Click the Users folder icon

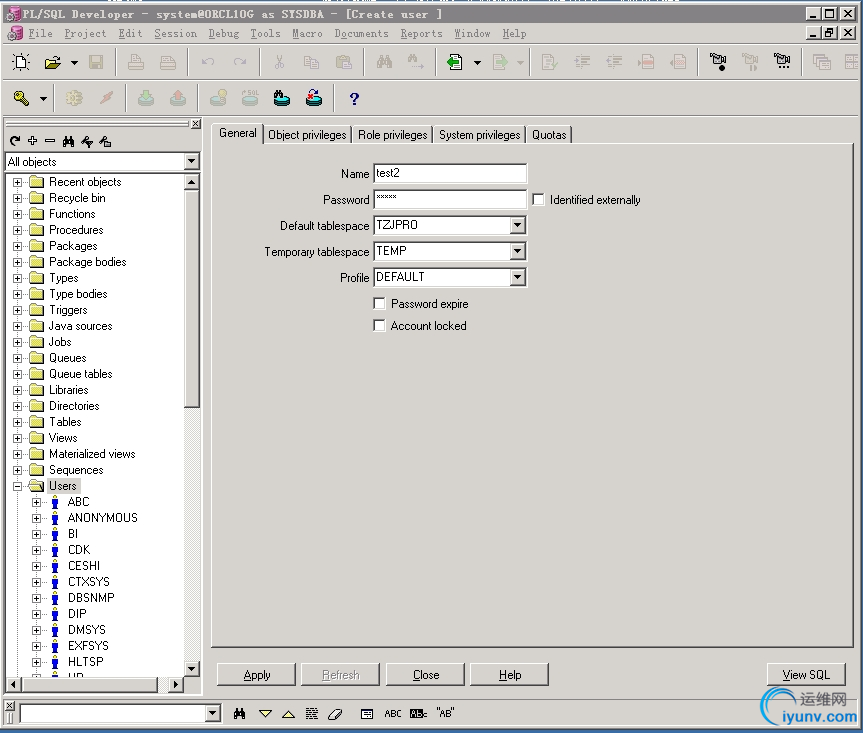point(37,486)
